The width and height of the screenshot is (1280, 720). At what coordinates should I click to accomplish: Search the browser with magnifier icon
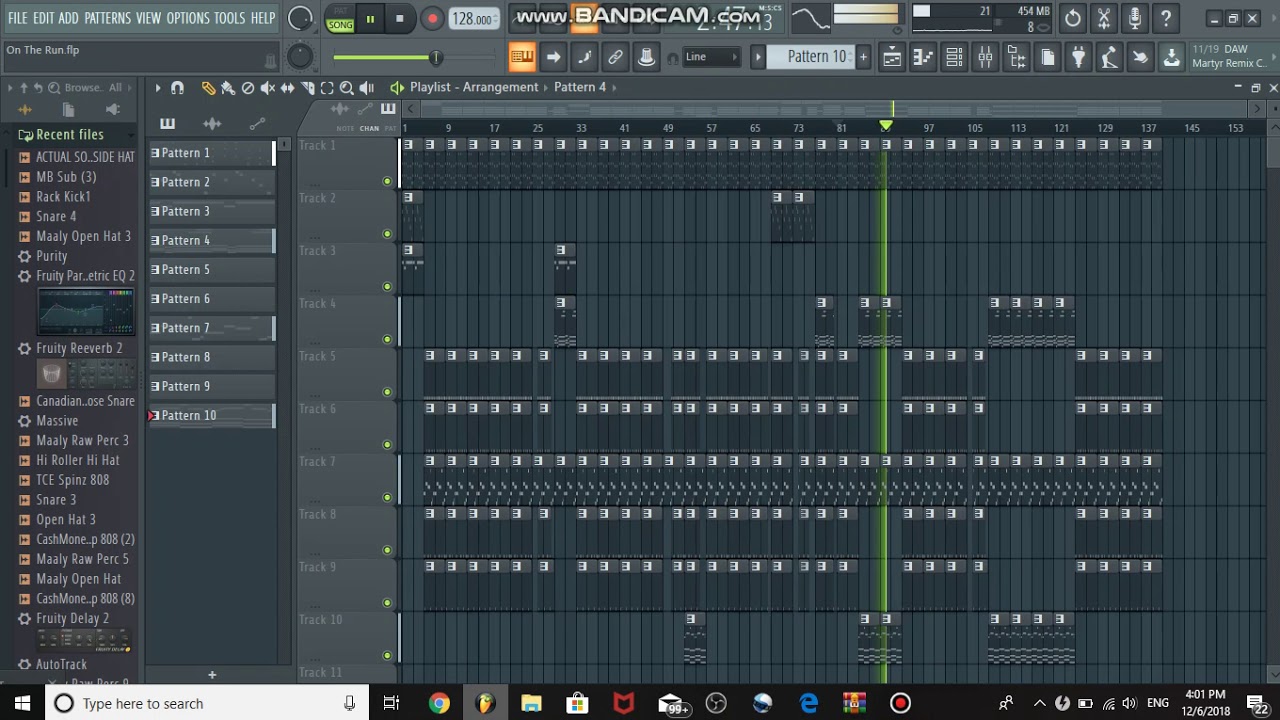55,88
